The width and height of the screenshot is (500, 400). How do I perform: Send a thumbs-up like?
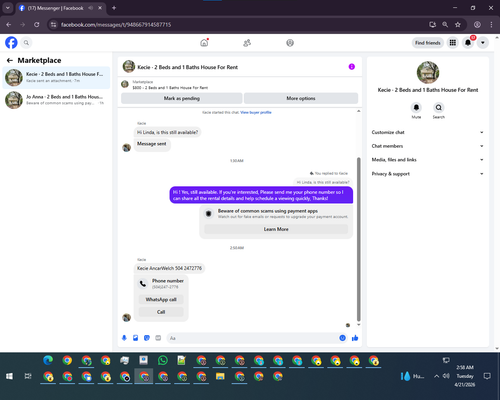[355, 338]
